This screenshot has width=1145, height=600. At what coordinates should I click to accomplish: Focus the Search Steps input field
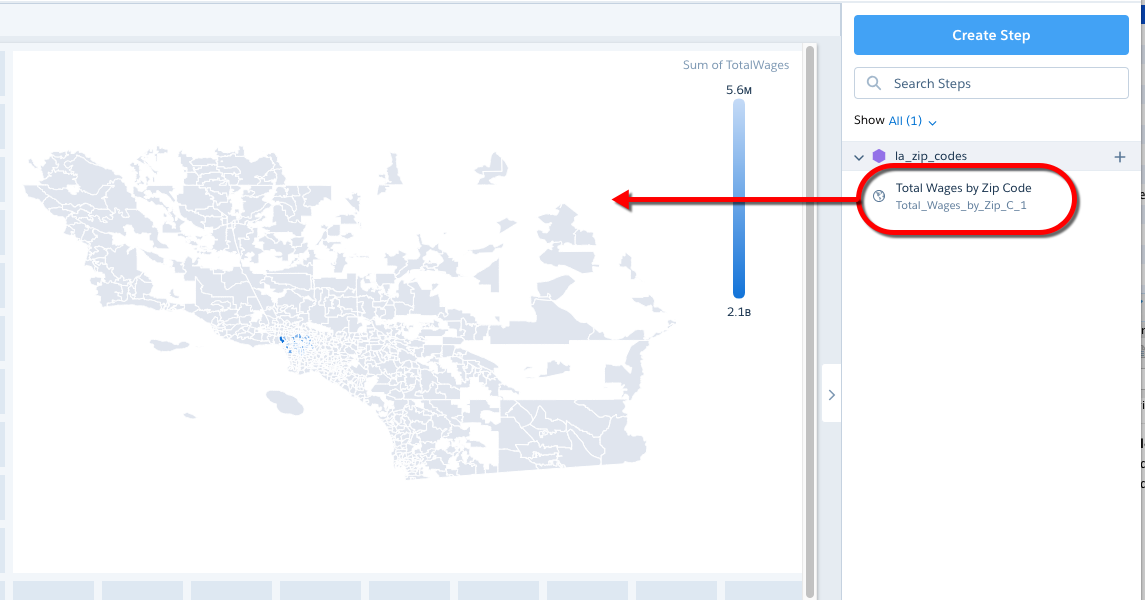pyautogui.click(x=991, y=83)
